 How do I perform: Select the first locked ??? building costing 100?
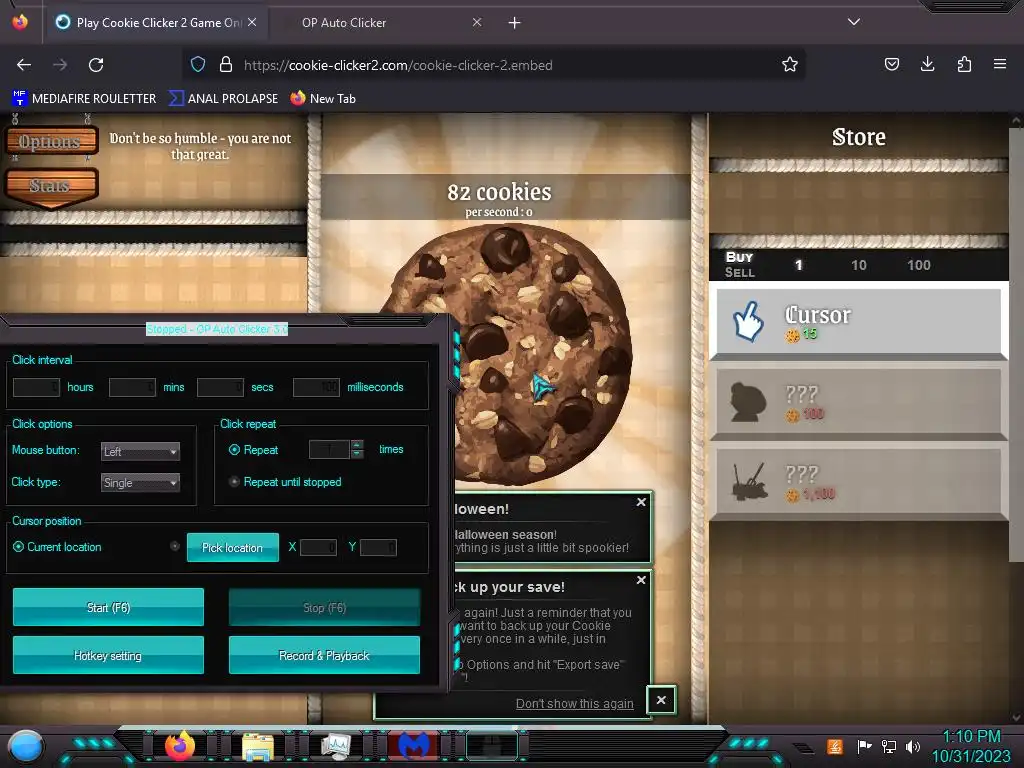point(858,402)
